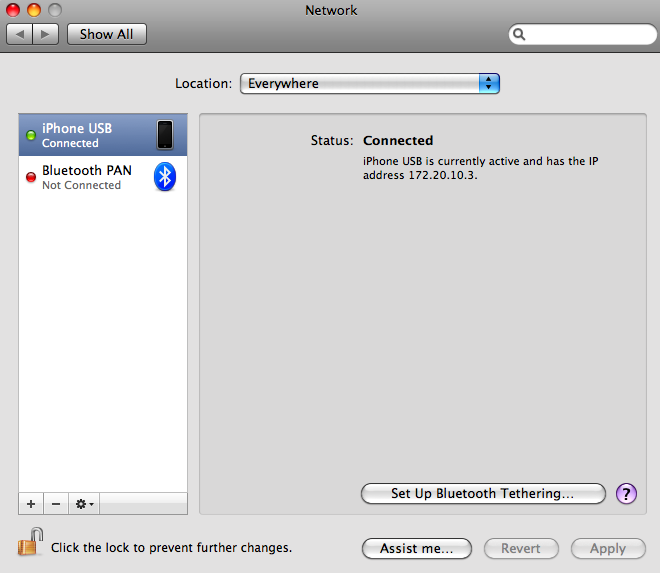The image size is (660, 573).
Task: Click the magnifying glass search icon
Action: click(519, 34)
